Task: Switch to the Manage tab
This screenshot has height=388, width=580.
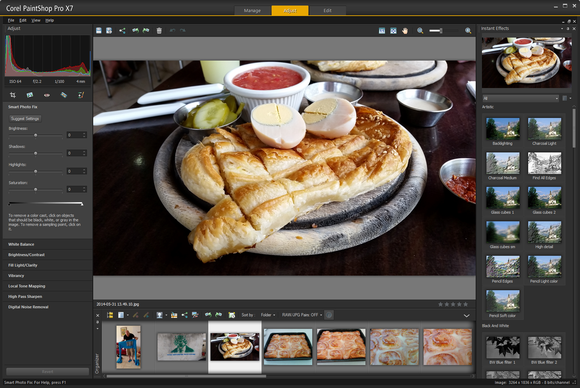Action: click(252, 11)
